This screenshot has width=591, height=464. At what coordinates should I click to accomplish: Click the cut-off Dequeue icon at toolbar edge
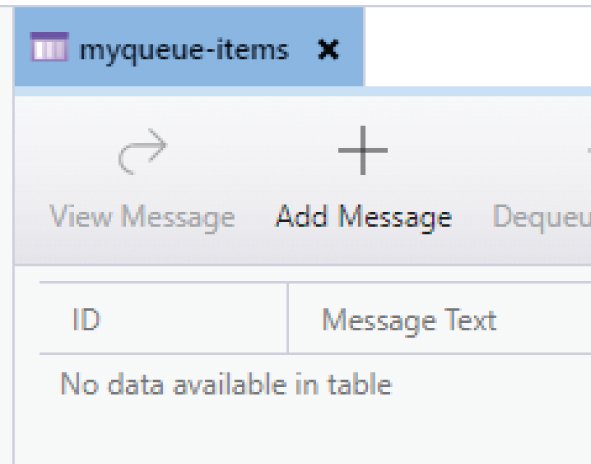pyautogui.click(x=589, y=151)
